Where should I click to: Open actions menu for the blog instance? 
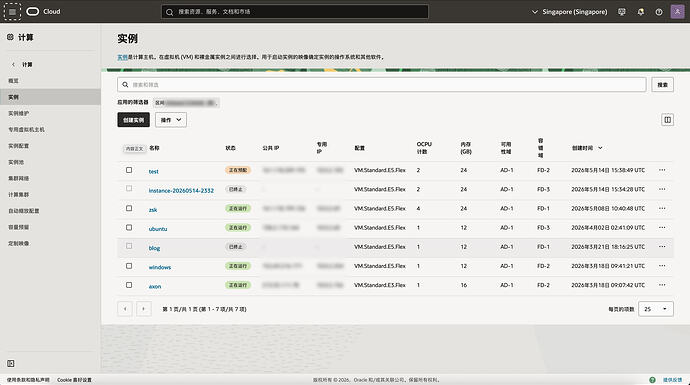662,247
